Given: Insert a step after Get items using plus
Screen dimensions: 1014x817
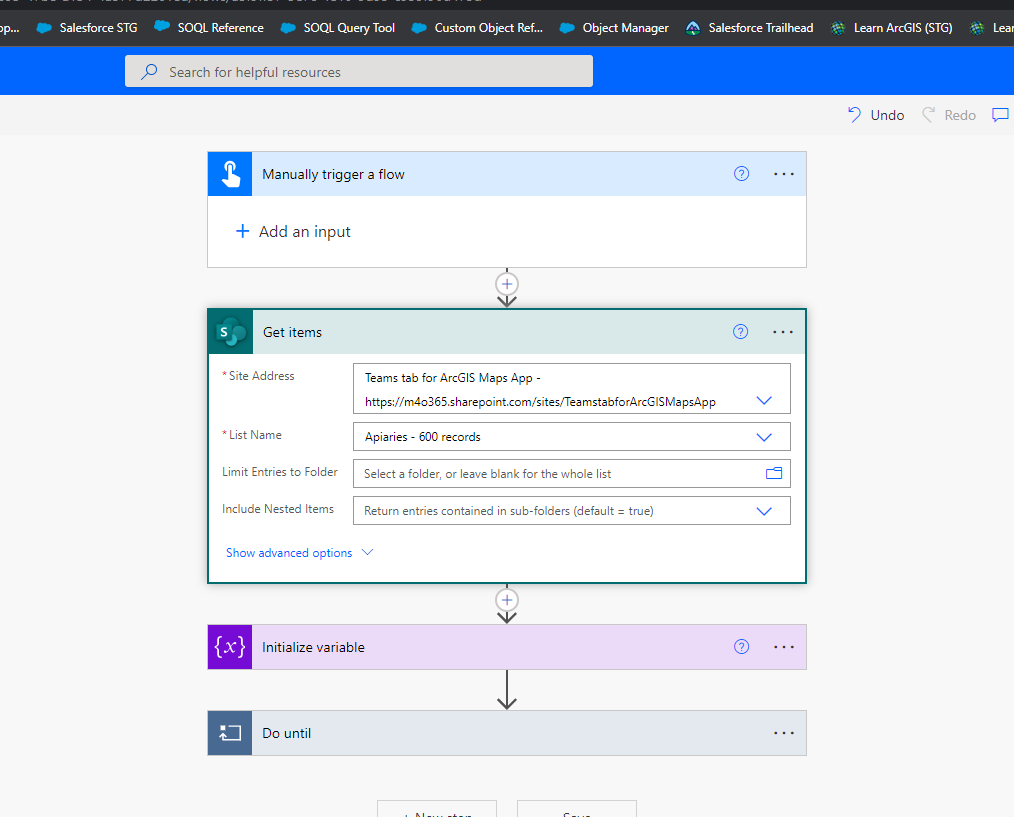Looking at the screenshot, I should point(507,600).
